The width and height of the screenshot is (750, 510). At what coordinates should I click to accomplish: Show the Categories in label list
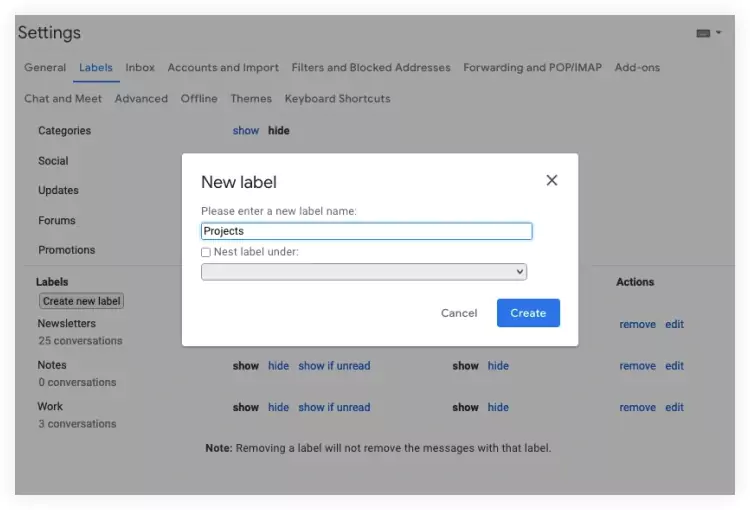pos(245,131)
